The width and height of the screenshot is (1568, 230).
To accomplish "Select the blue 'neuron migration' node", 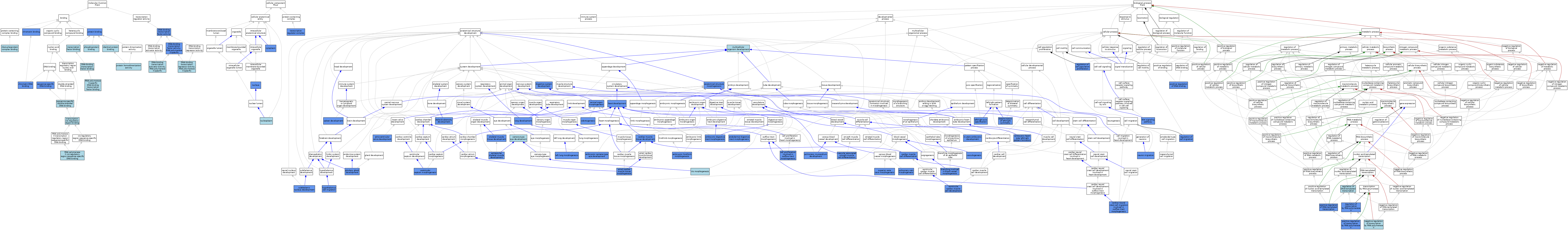I will point(1146,155).
